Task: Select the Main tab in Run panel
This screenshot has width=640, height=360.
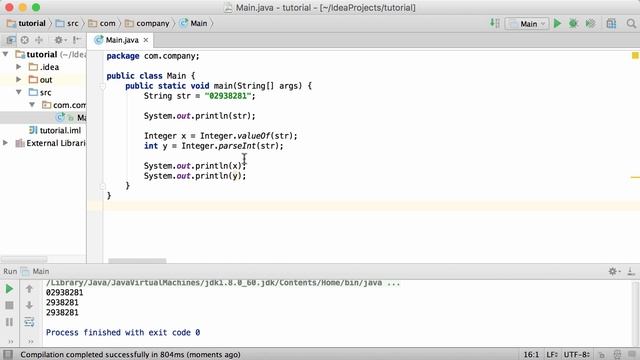Action: point(36,271)
